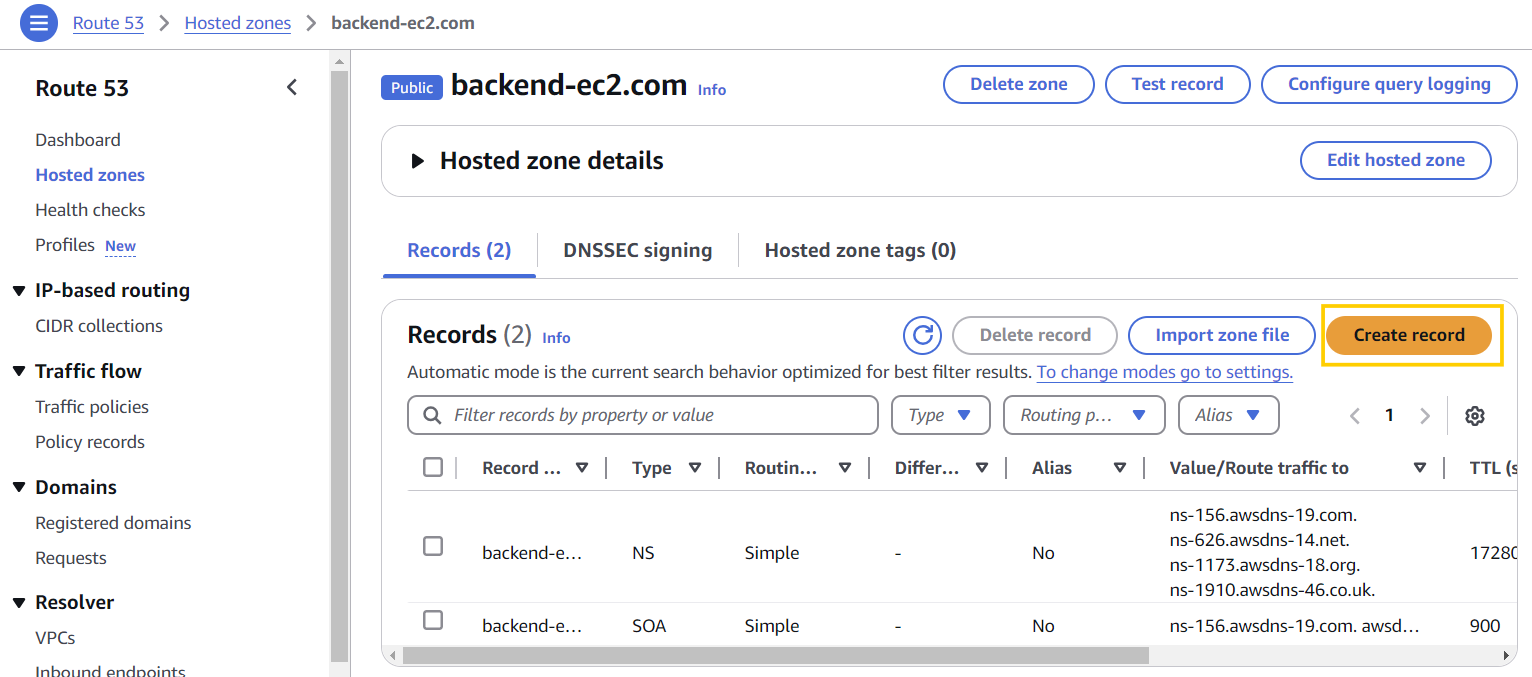
Task: Click ns-626.awsdns-14.net. value text
Action: (1260, 540)
